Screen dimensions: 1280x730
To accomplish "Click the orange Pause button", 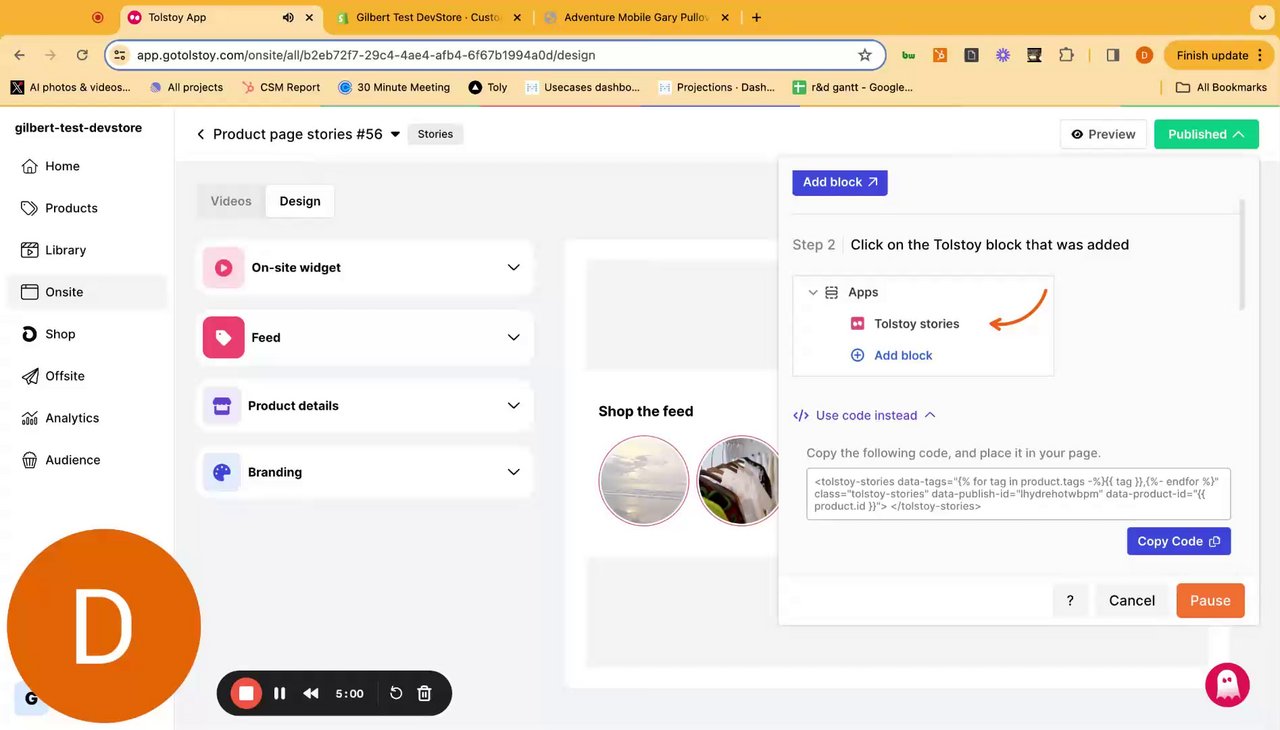I will point(1210,600).
